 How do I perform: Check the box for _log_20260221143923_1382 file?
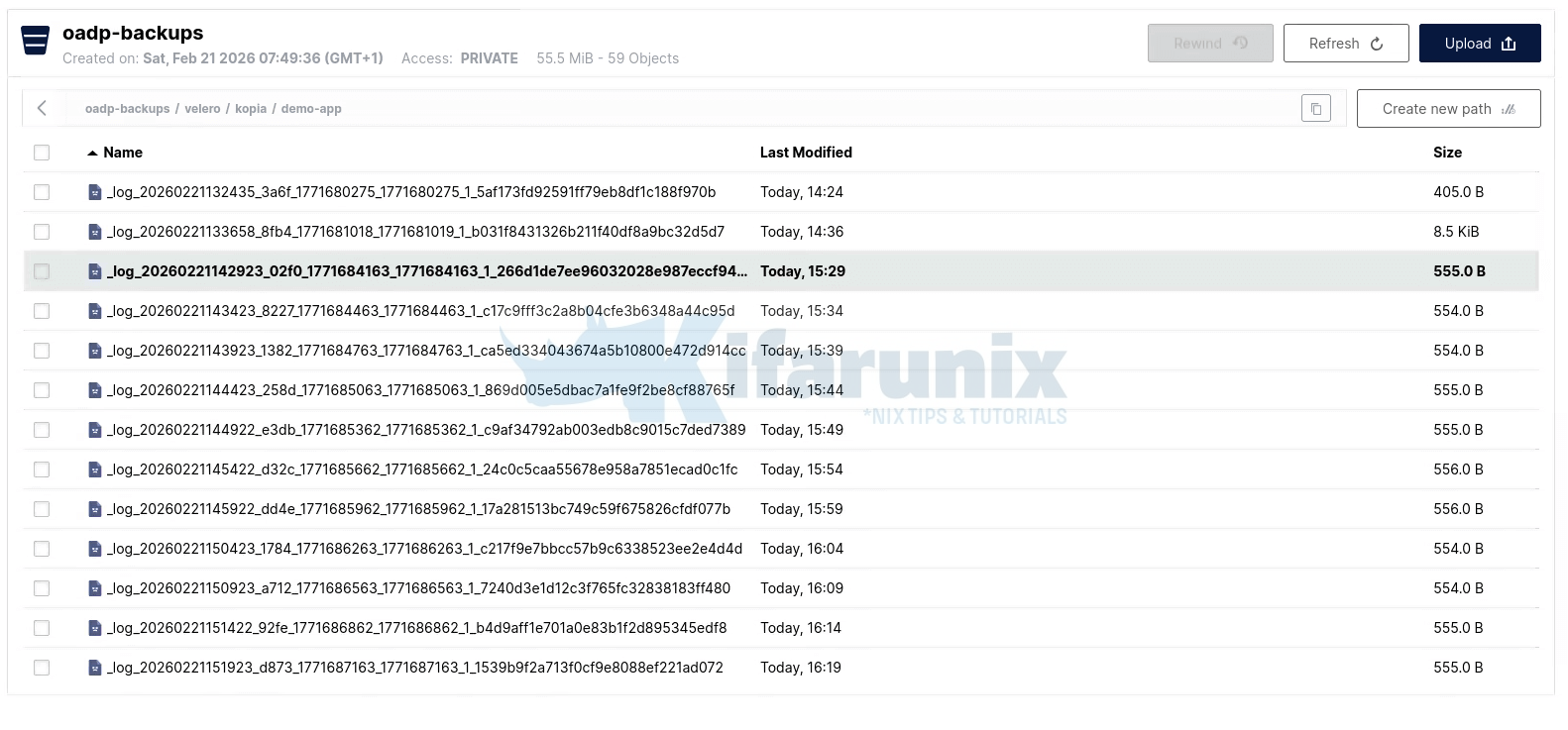42,351
